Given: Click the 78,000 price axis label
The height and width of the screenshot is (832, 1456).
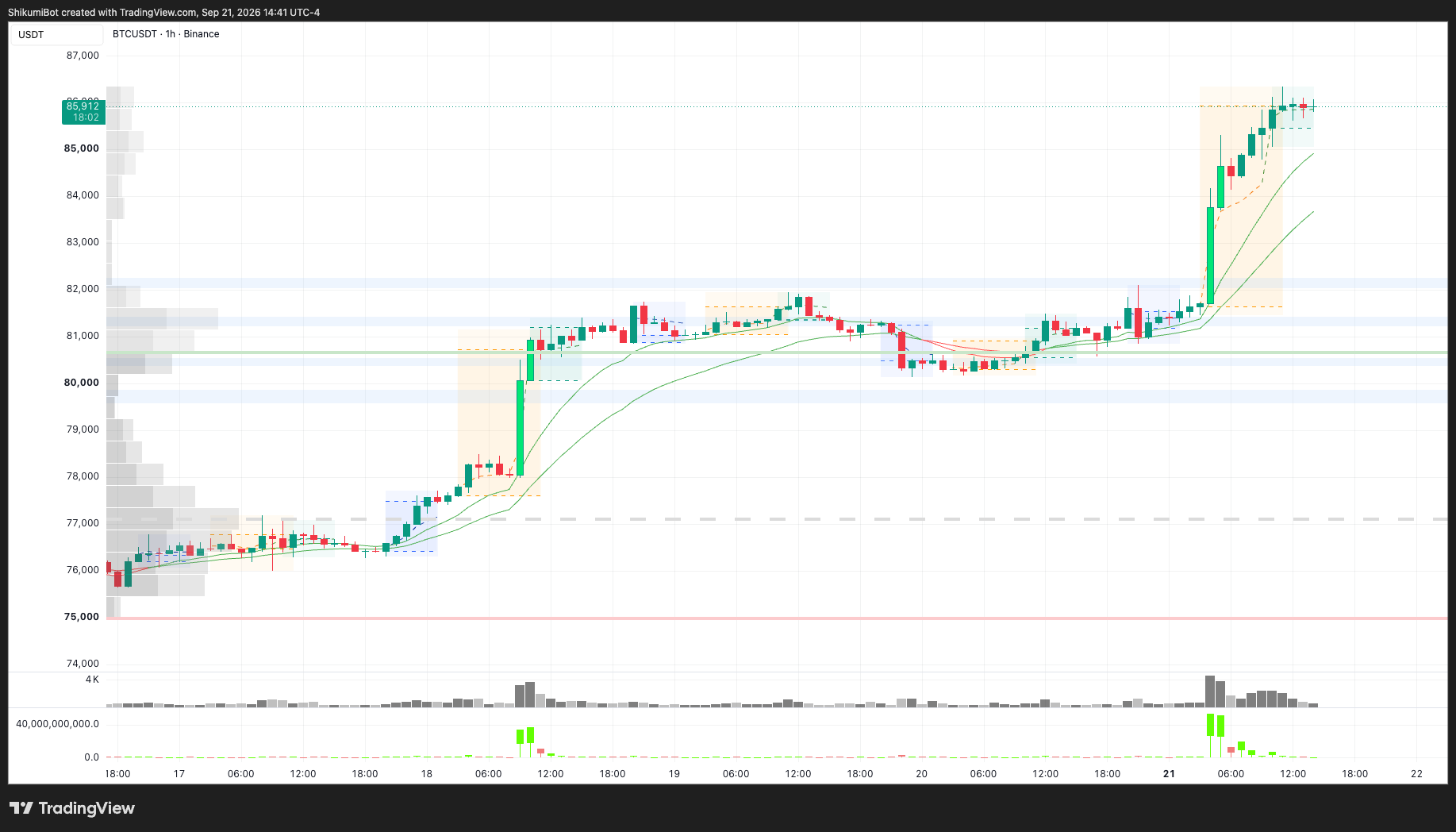Looking at the screenshot, I should (83, 476).
